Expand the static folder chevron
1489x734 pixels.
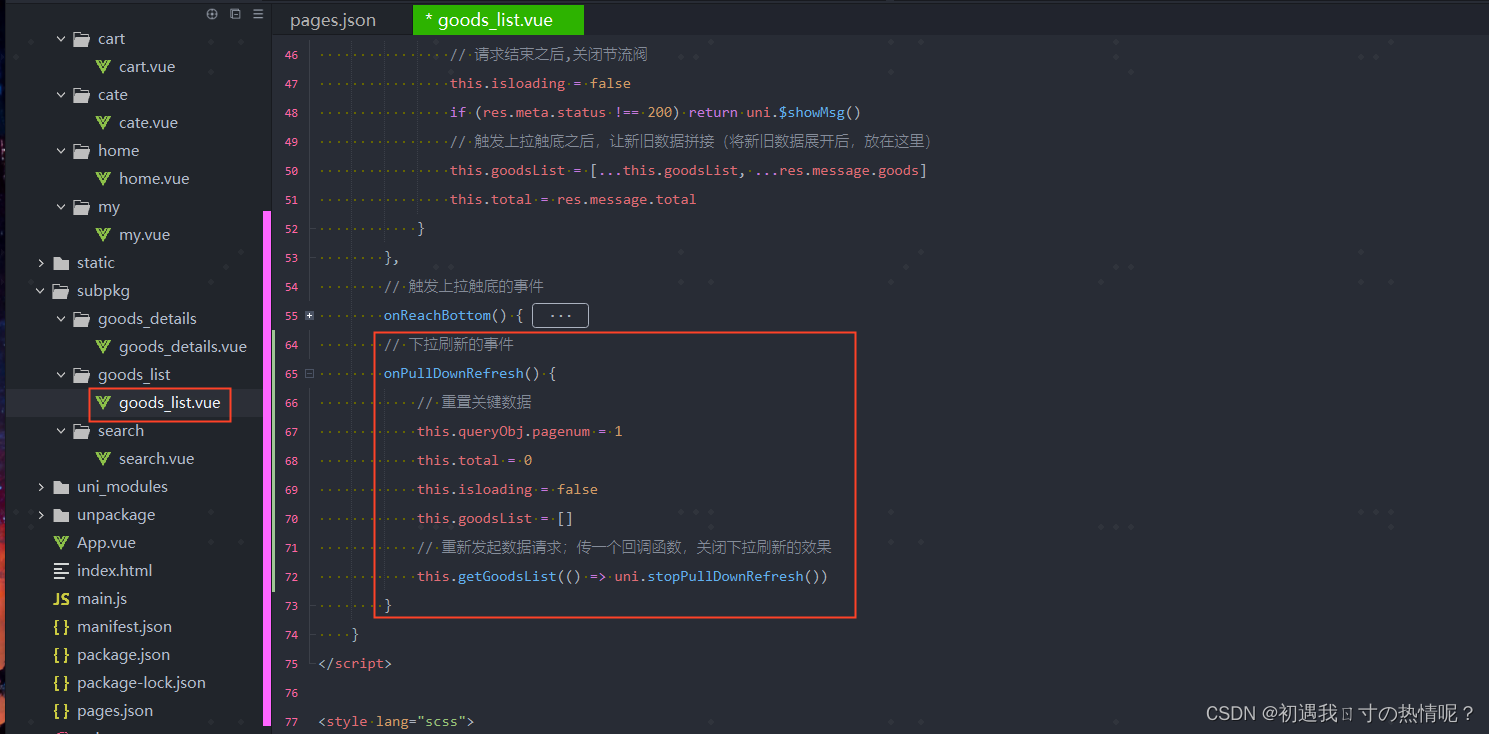click(40, 263)
